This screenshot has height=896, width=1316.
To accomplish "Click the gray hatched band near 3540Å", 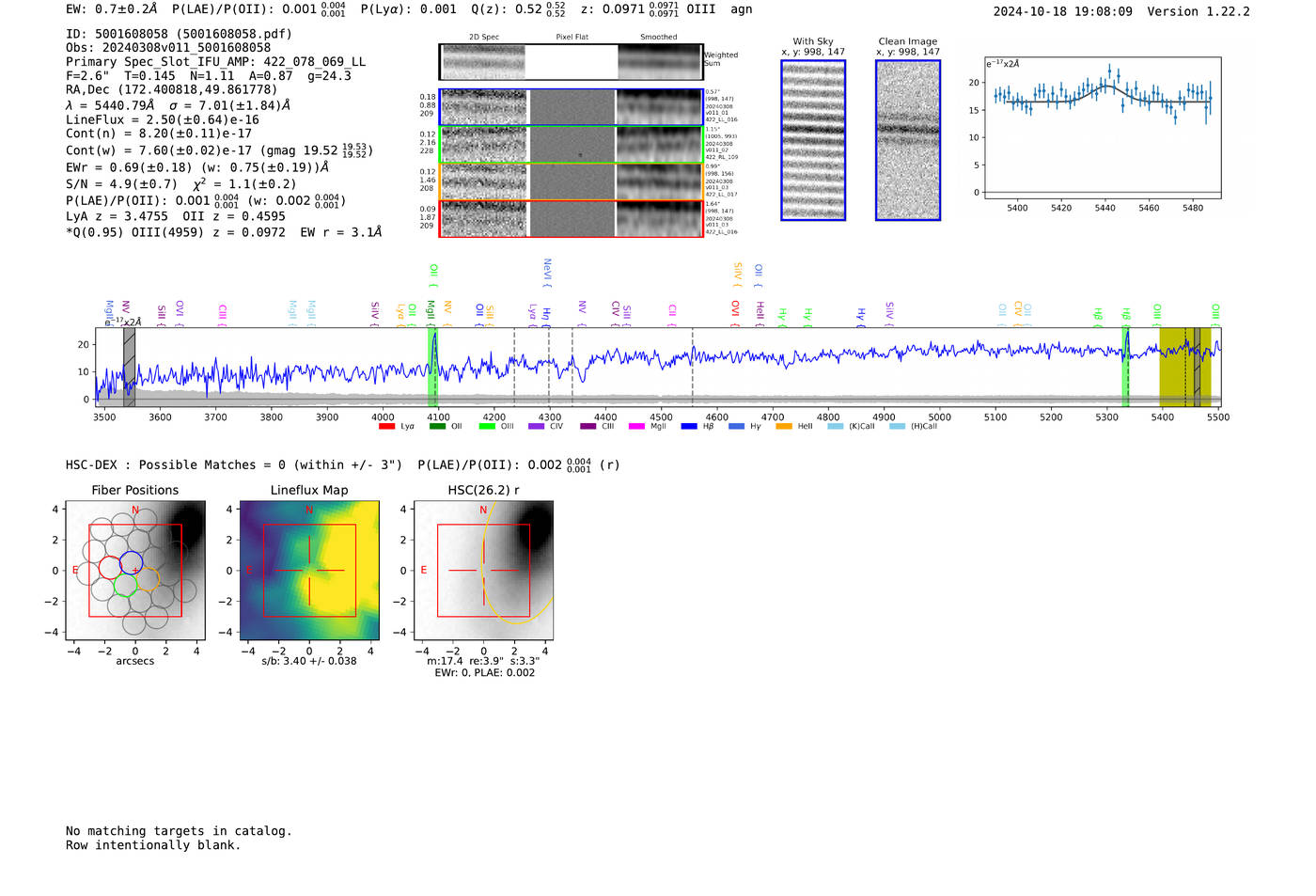I will [130, 367].
